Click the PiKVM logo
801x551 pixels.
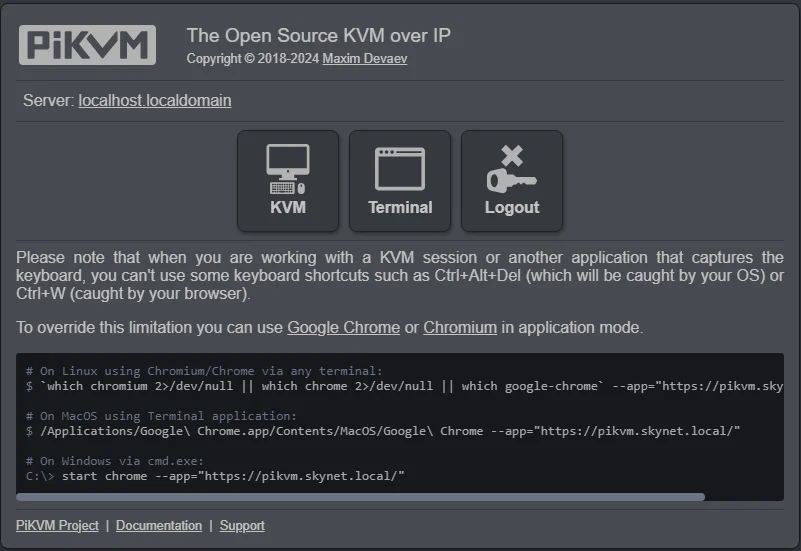87,45
